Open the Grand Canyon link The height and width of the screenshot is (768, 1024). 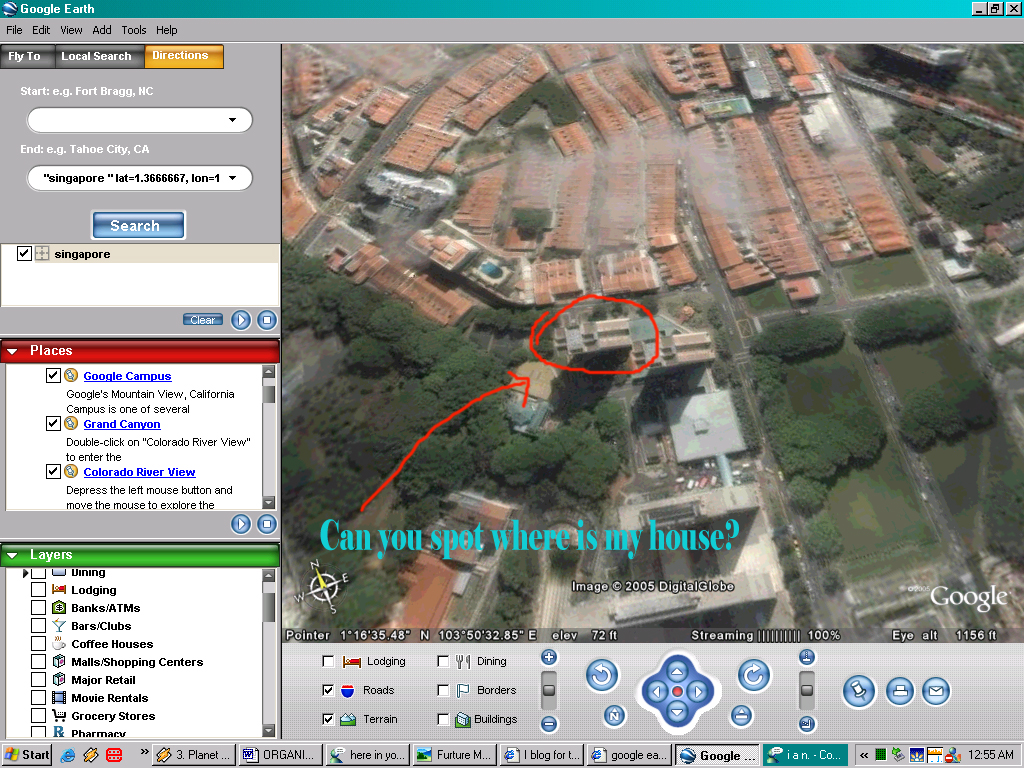point(122,424)
